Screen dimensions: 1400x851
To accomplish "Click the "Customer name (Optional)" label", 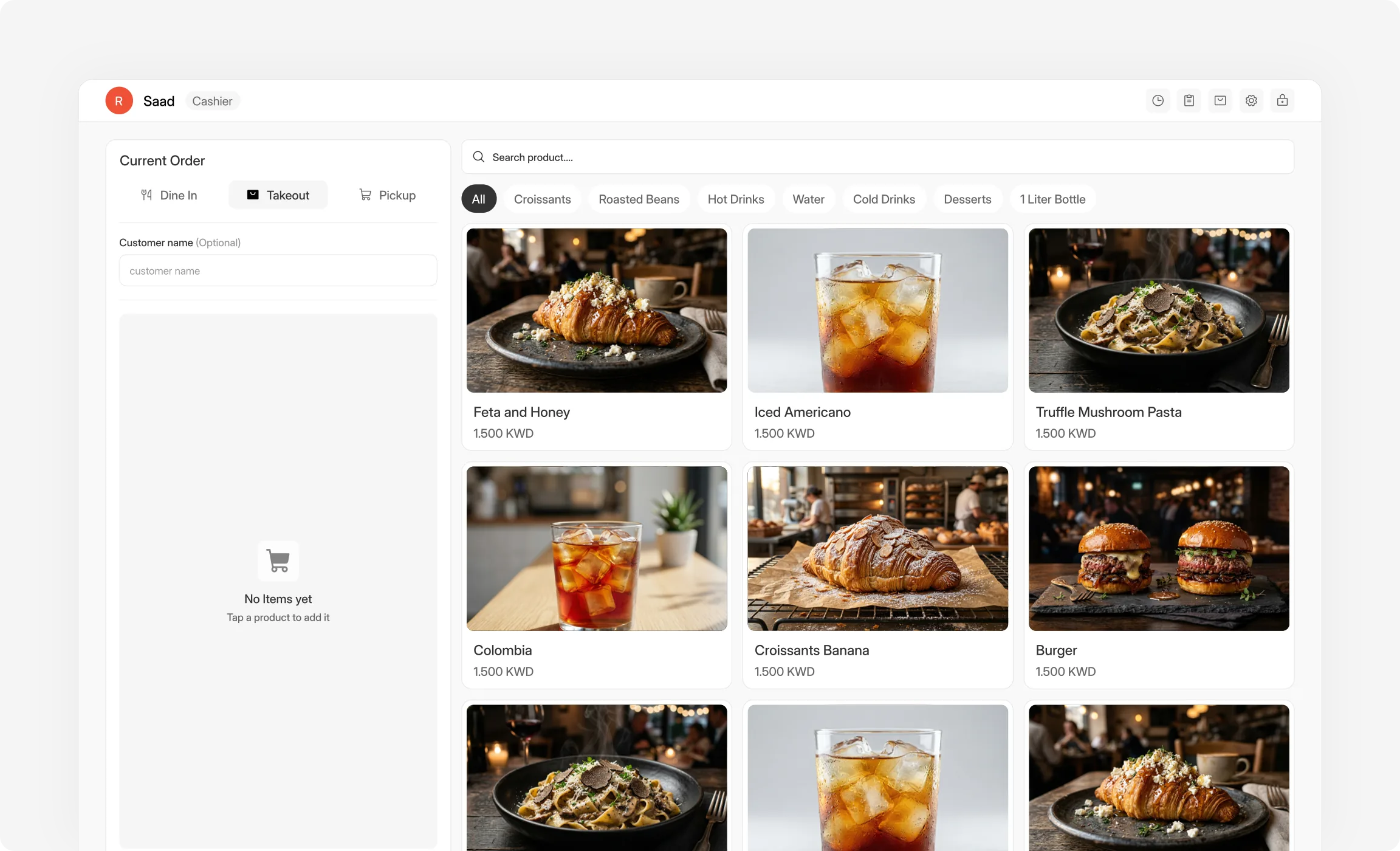I will coord(180,243).
